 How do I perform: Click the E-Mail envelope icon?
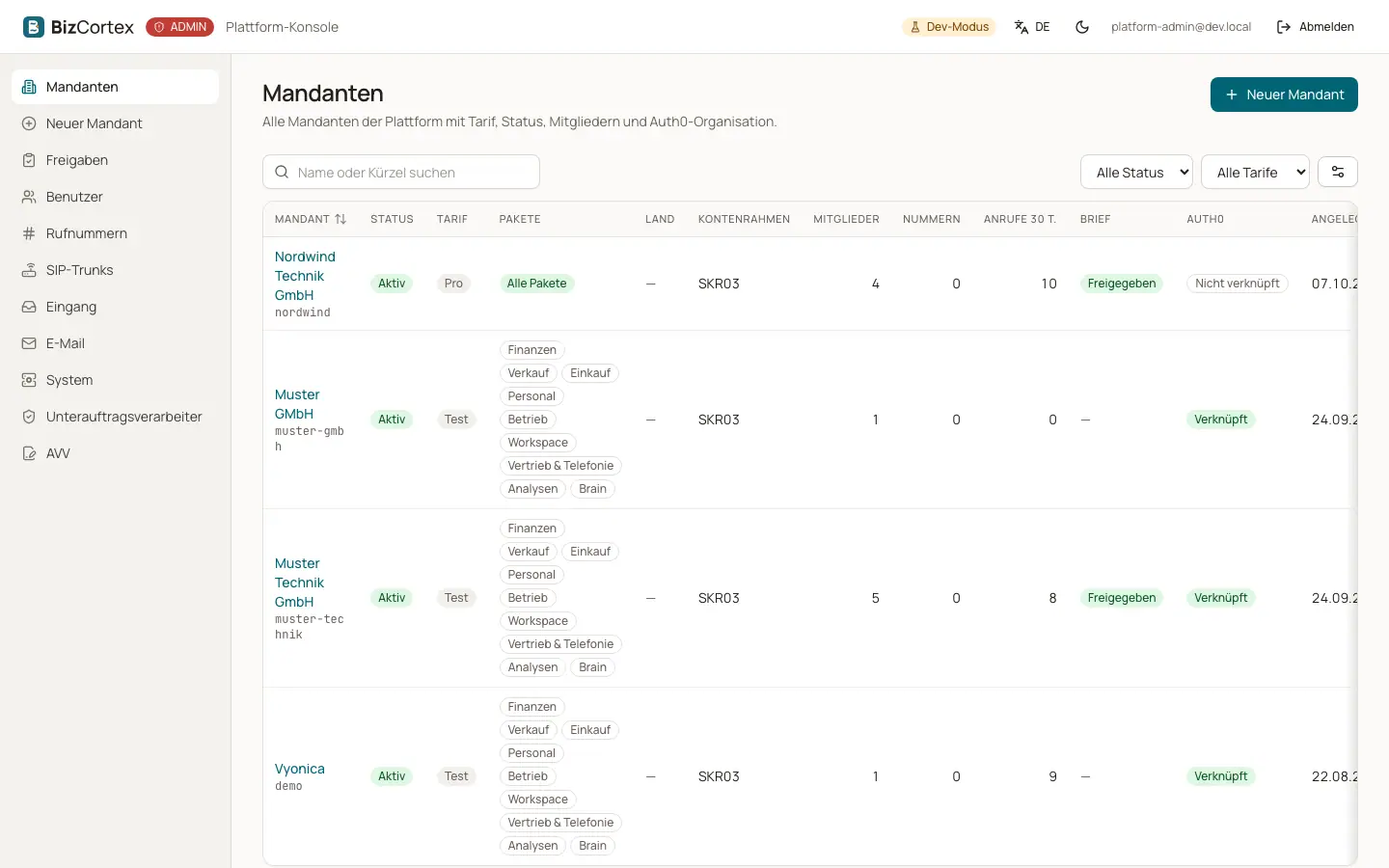[29, 343]
